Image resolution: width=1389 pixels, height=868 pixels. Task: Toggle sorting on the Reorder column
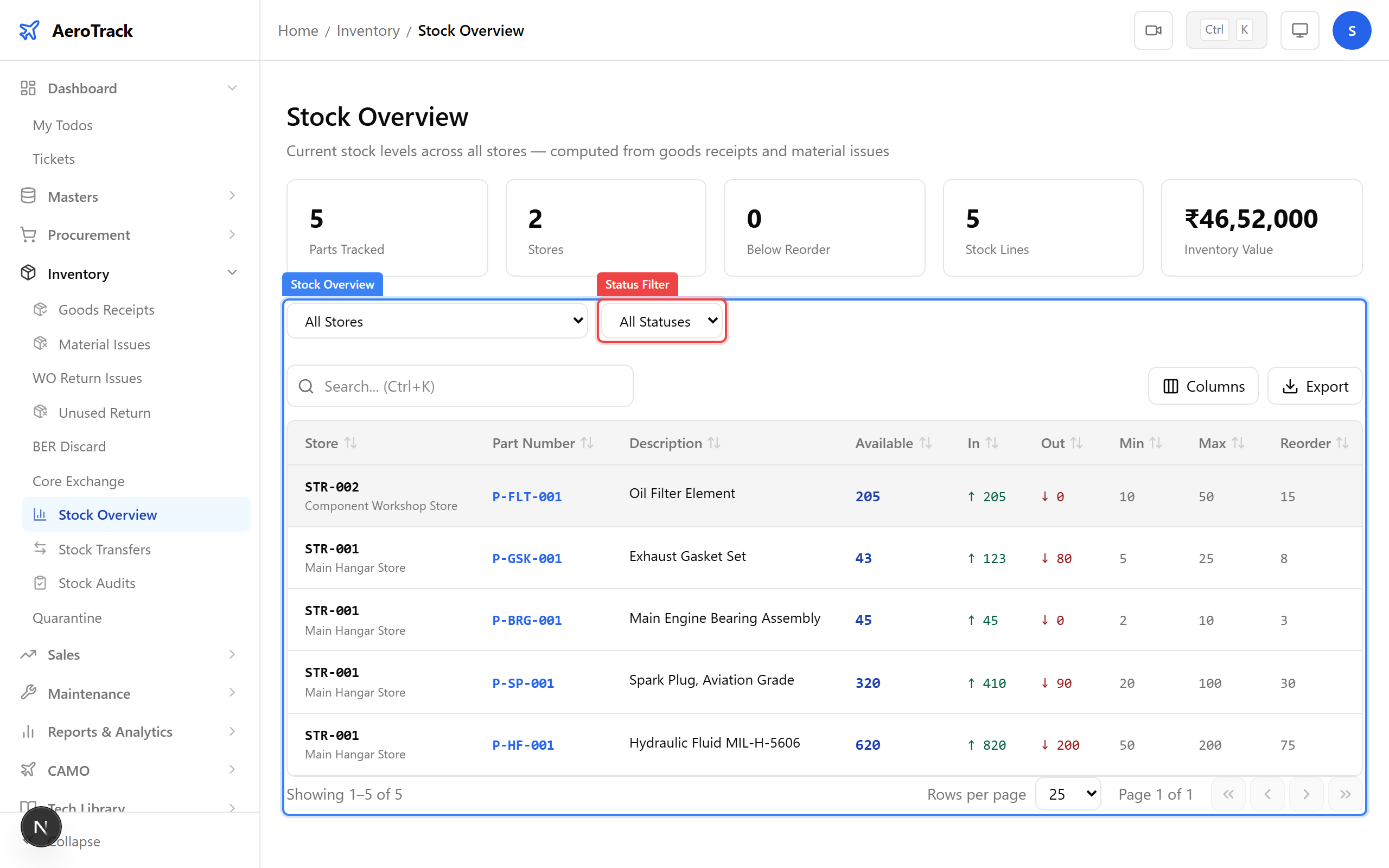point(1343,443)
